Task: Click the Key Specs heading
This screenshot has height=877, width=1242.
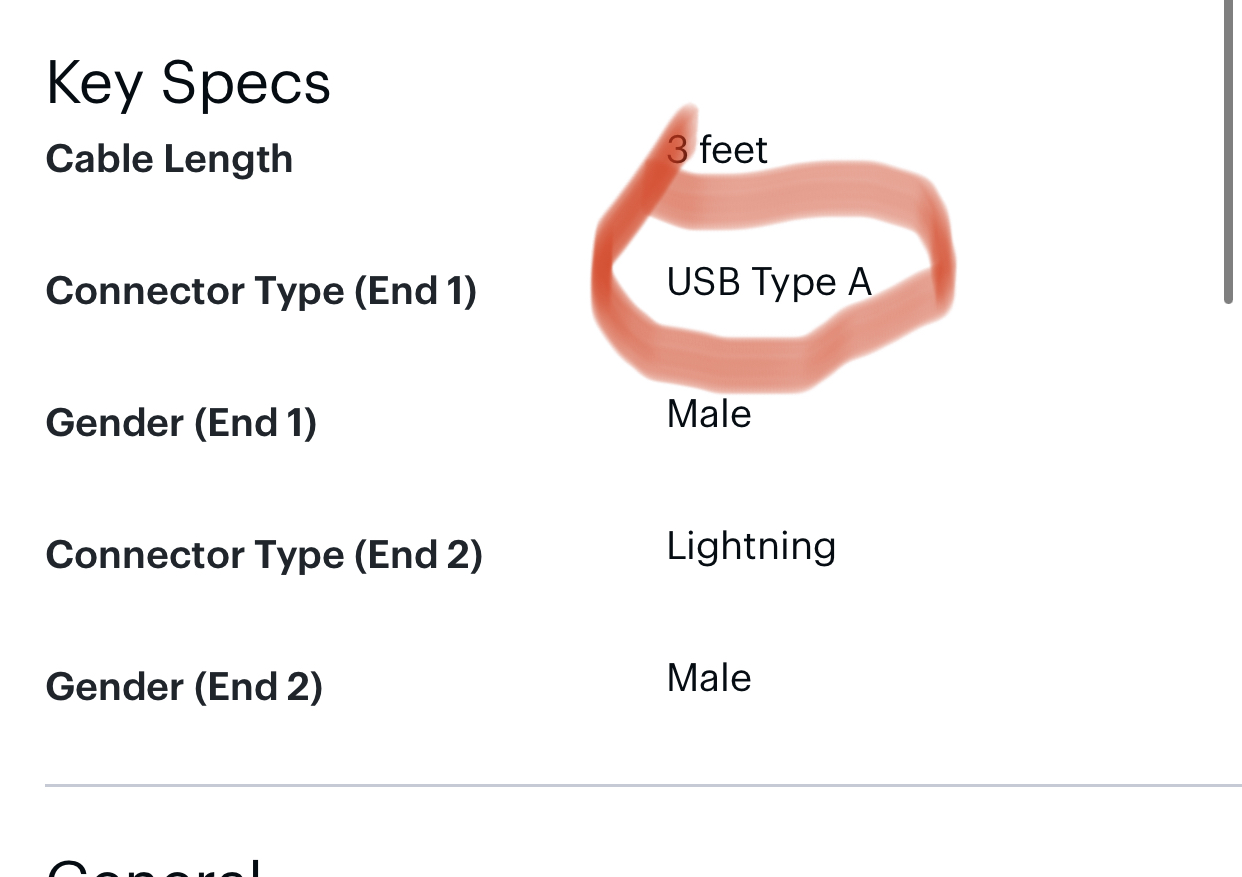Action: coord(188,83)
